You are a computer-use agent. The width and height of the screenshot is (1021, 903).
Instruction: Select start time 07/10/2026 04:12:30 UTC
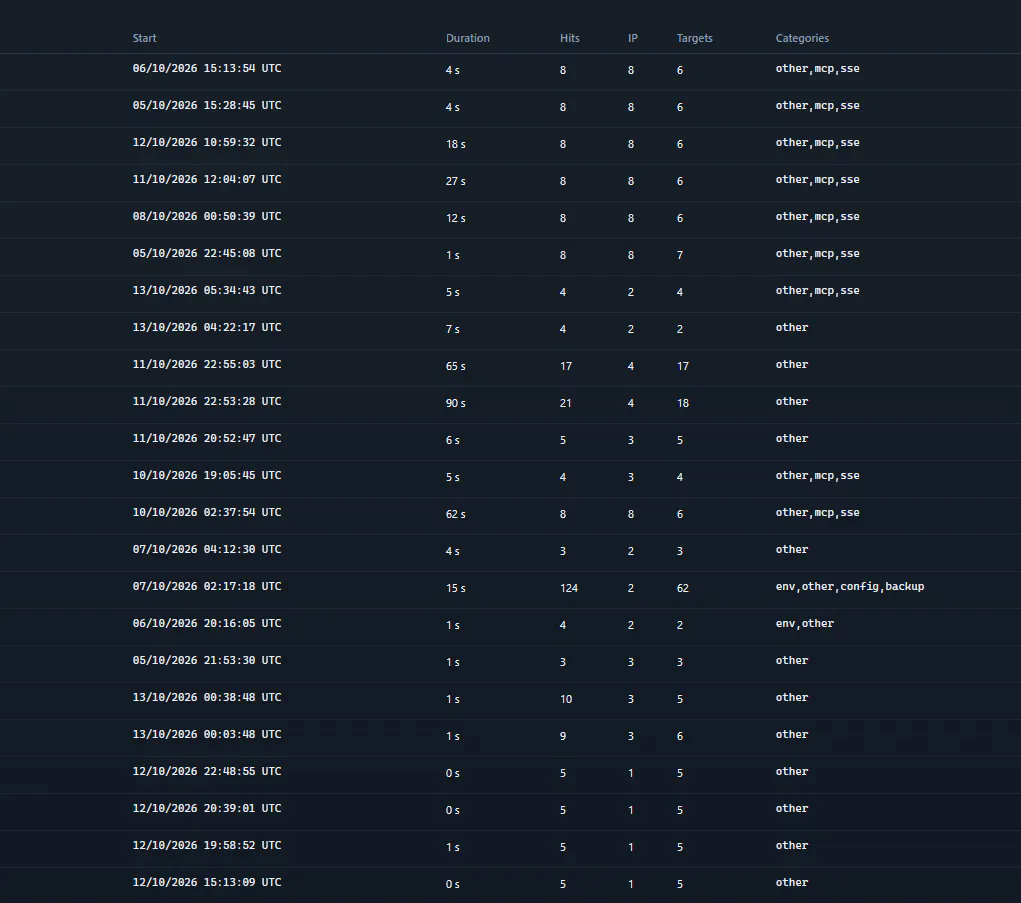[207, 549]
